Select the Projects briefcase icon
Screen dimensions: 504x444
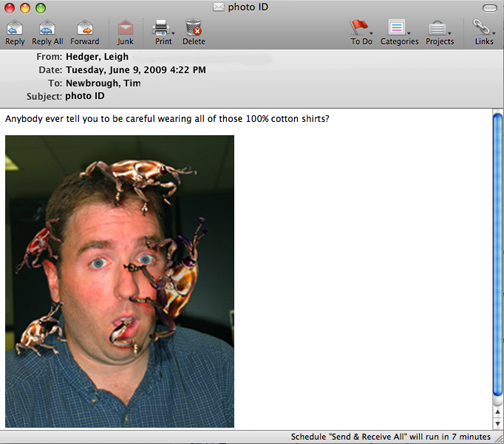[x=437, y=28]
